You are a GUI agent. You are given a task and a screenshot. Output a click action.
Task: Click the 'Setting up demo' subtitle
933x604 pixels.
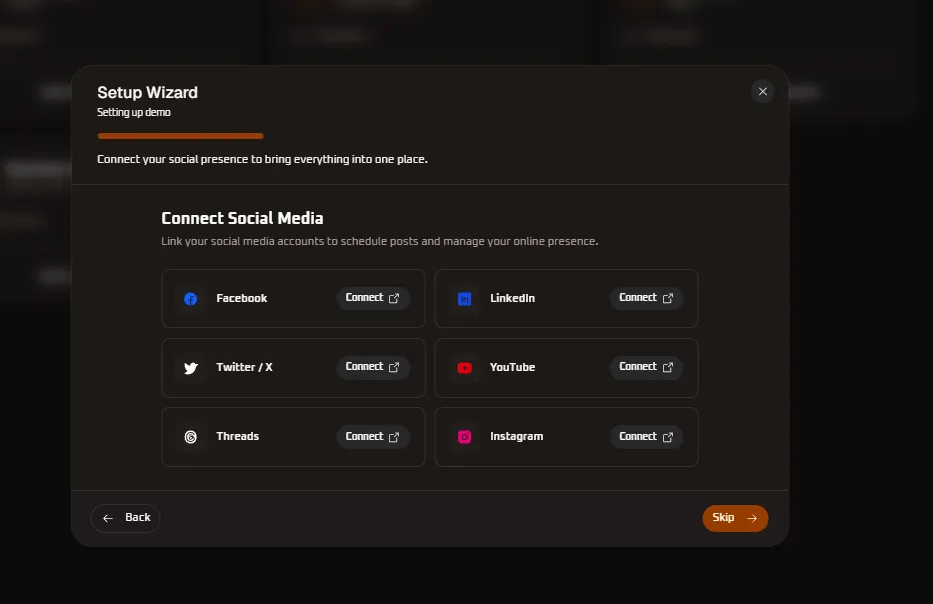click(x=134, y=112)
